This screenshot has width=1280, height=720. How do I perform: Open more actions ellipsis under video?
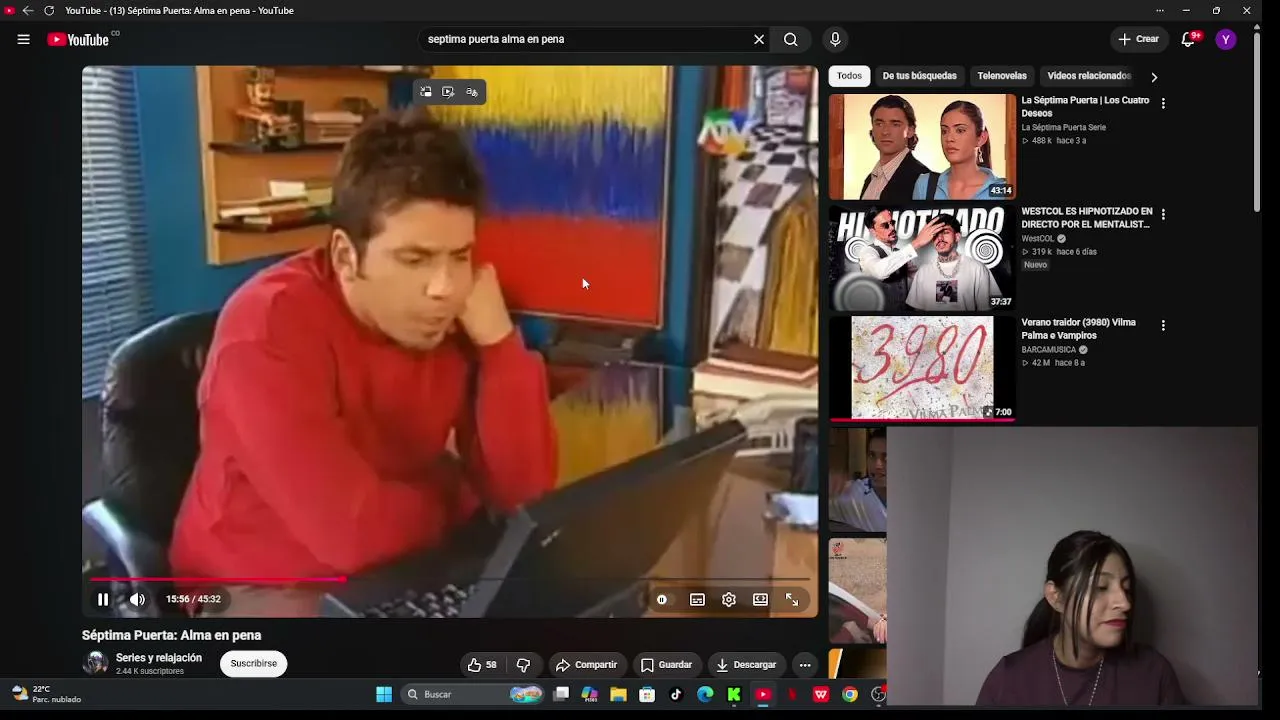pos(805,665)
